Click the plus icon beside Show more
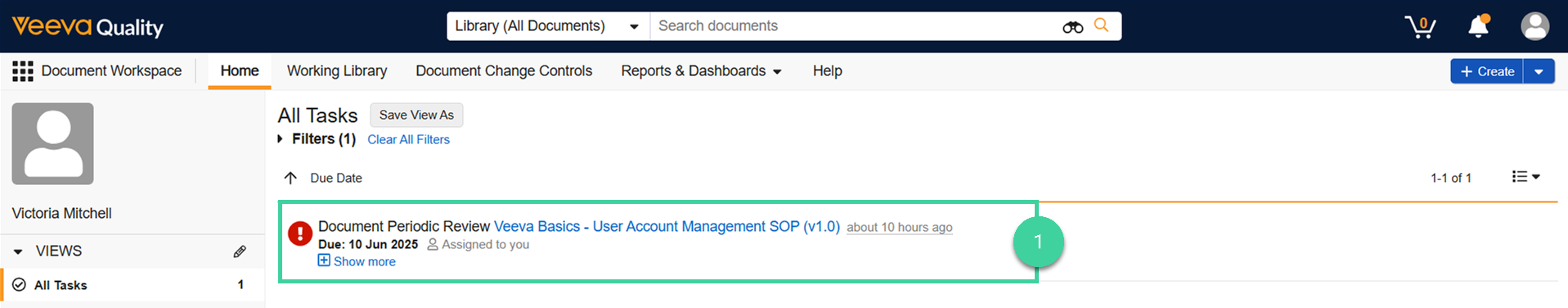 coord(324,260)
